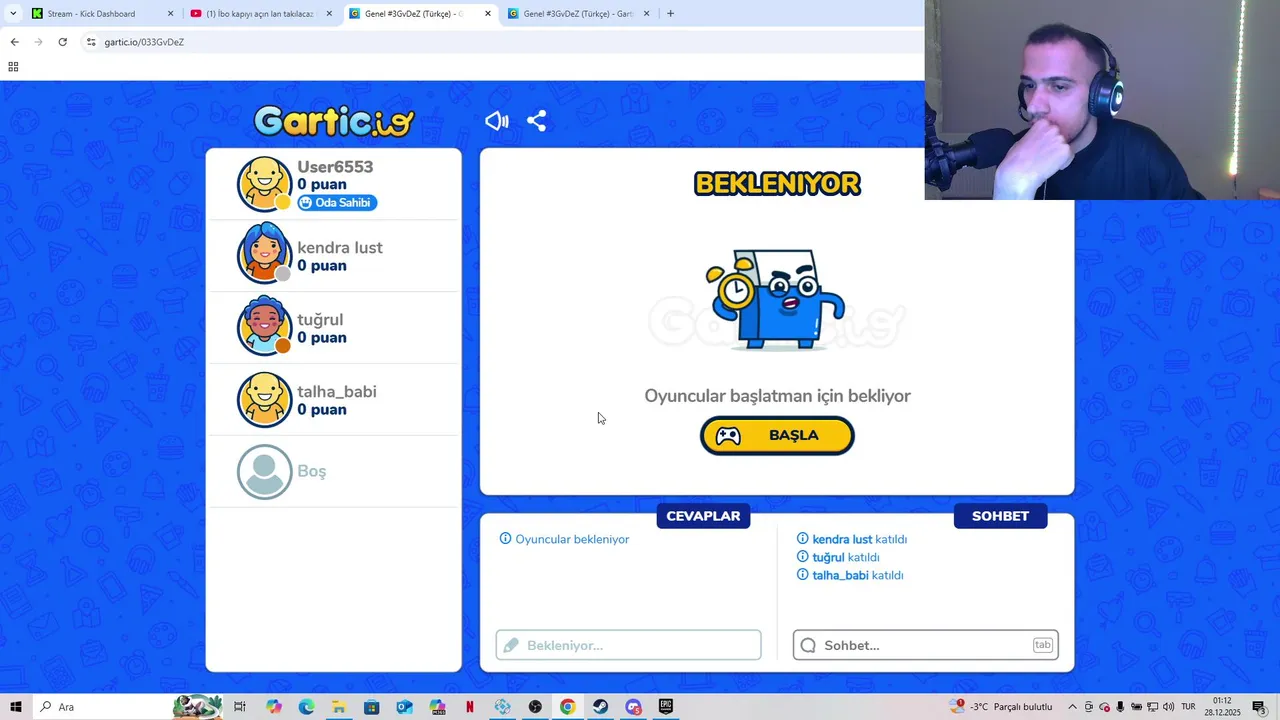Viewport: 1280px width, 720px height.
Task: Open the taskbar clock and date
Action: point(1222,707)
